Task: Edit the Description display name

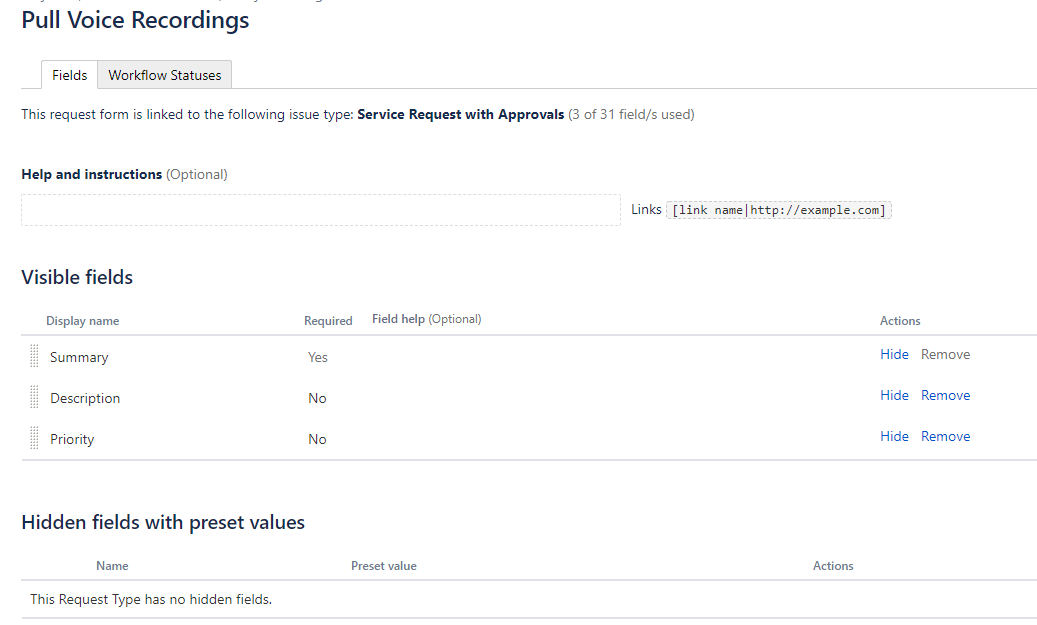Action: point(85,398)
